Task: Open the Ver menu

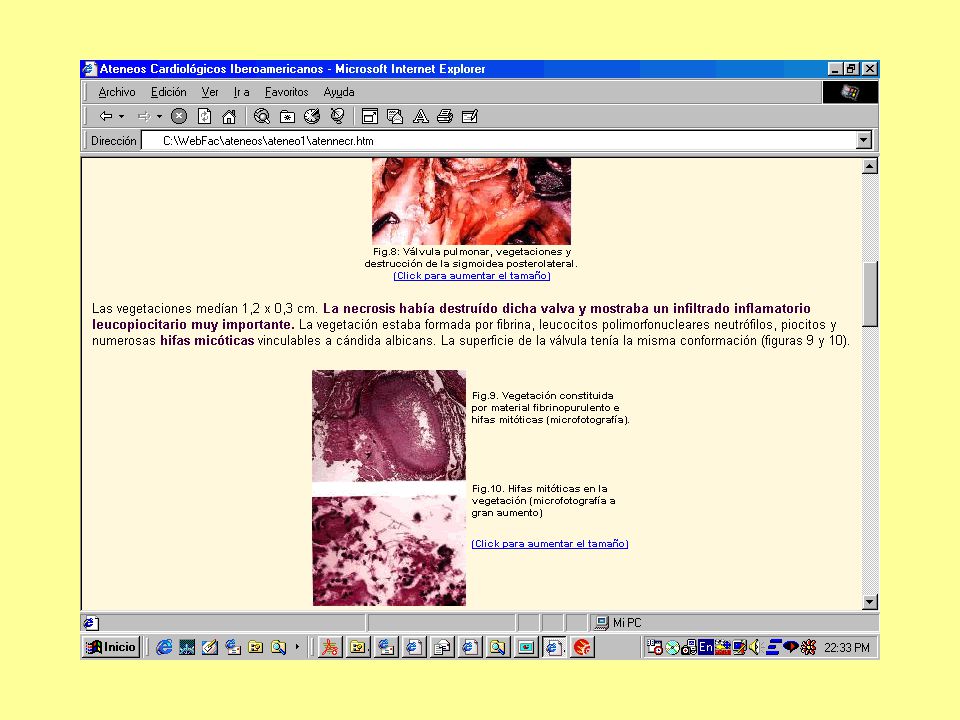Action: pos(210,92)
